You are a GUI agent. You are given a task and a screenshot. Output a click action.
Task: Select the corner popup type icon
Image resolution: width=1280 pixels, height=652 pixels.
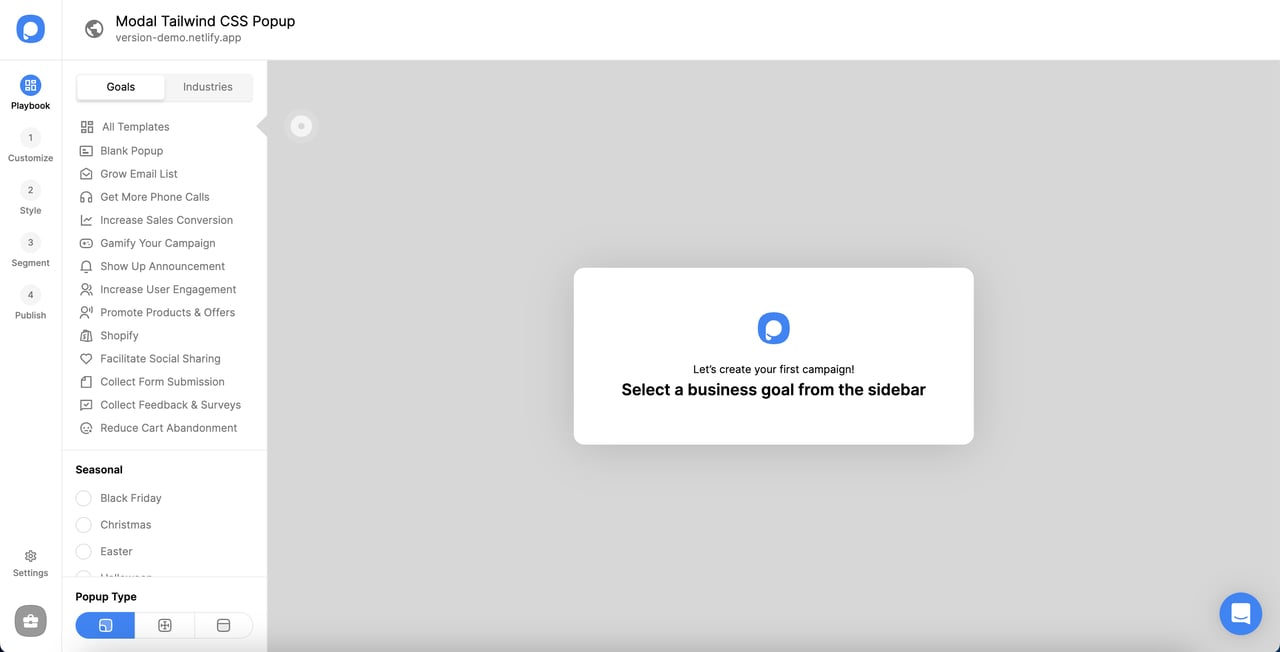(x=105, y=625)
